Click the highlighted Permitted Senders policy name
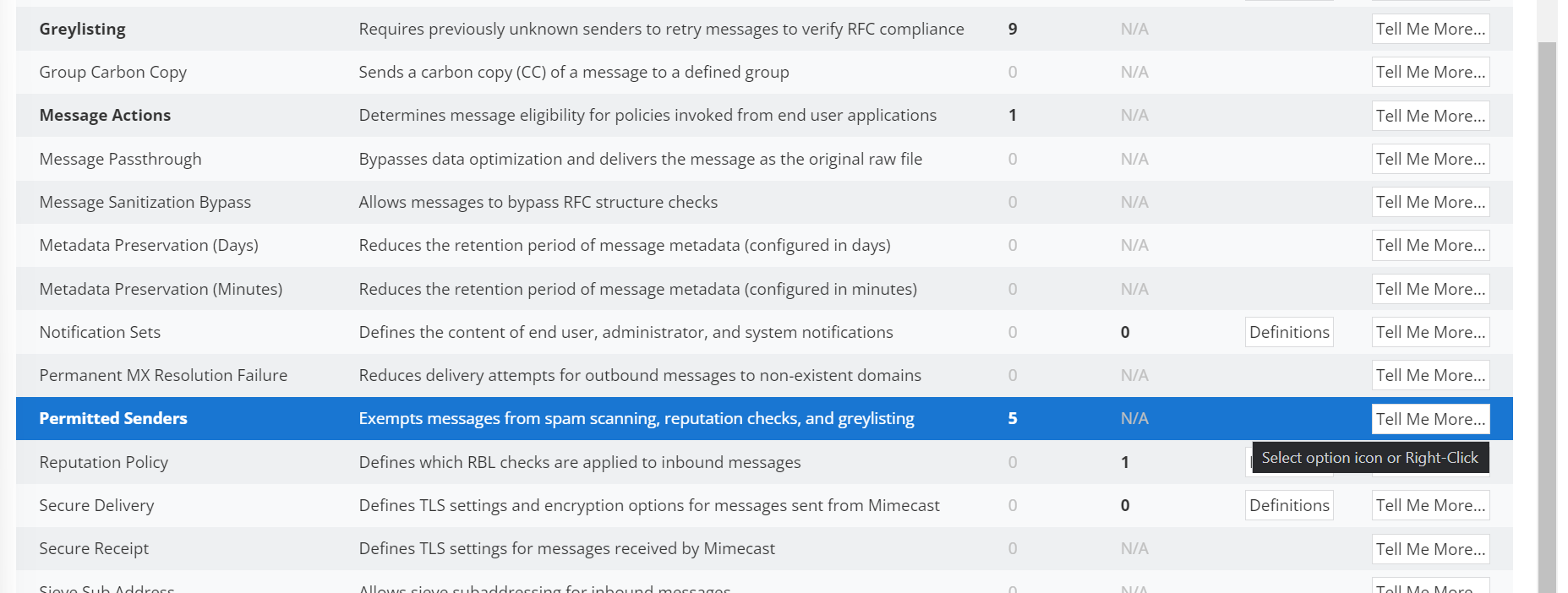The height and width of the screenshot is (593, 1568). [113, 418]
